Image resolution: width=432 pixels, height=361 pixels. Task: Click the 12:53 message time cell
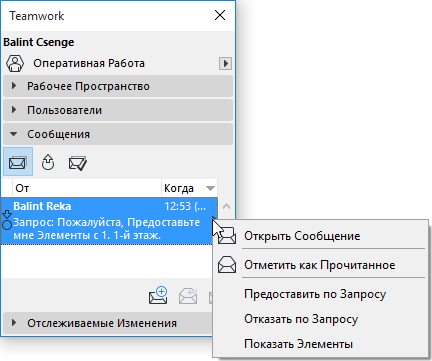pyautogui.click(x=185, y=206)
